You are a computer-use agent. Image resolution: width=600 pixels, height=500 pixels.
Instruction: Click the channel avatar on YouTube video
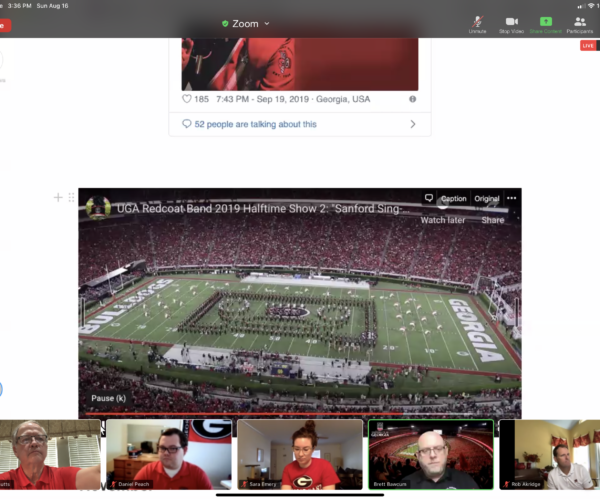click(98, 208)
